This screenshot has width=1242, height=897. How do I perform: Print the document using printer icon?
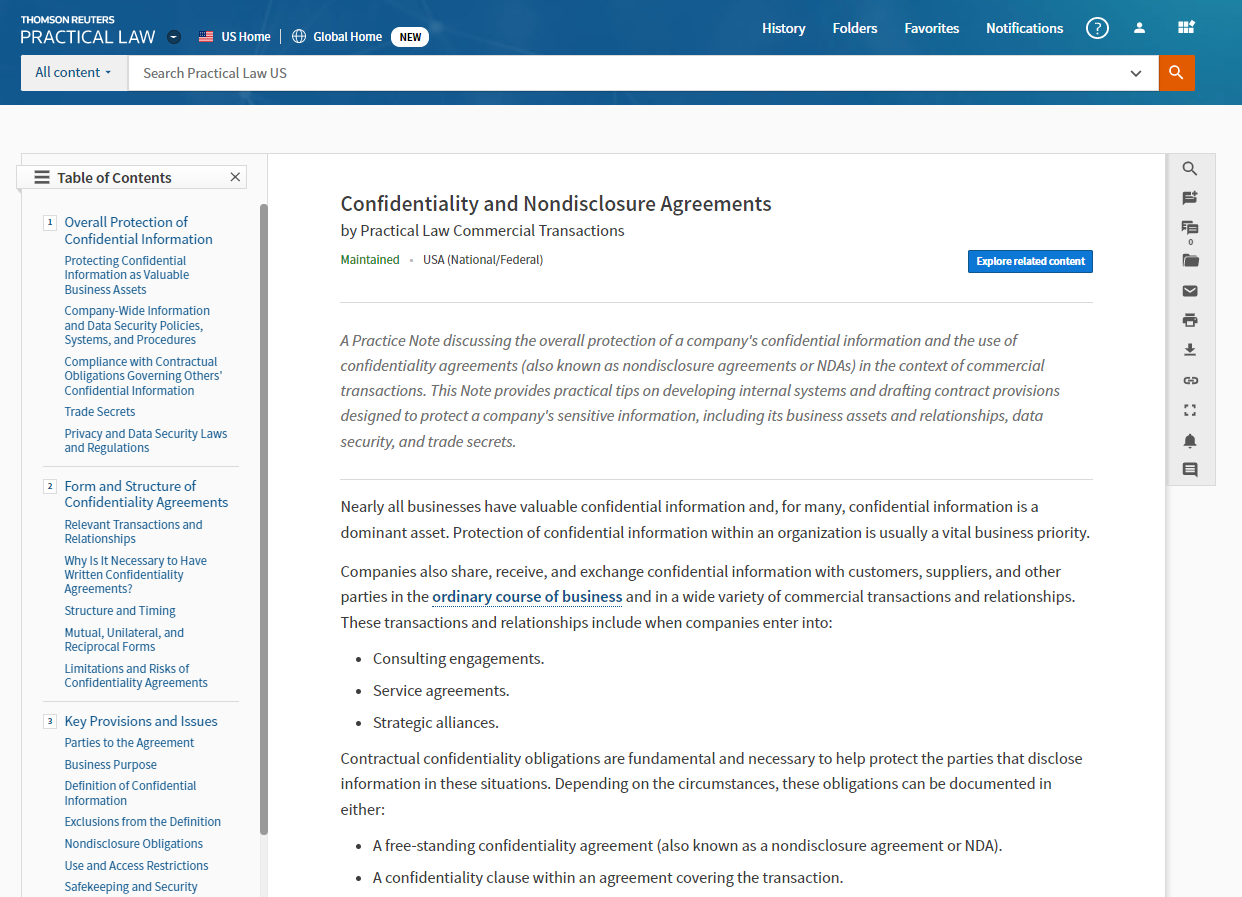(1190, 321)
